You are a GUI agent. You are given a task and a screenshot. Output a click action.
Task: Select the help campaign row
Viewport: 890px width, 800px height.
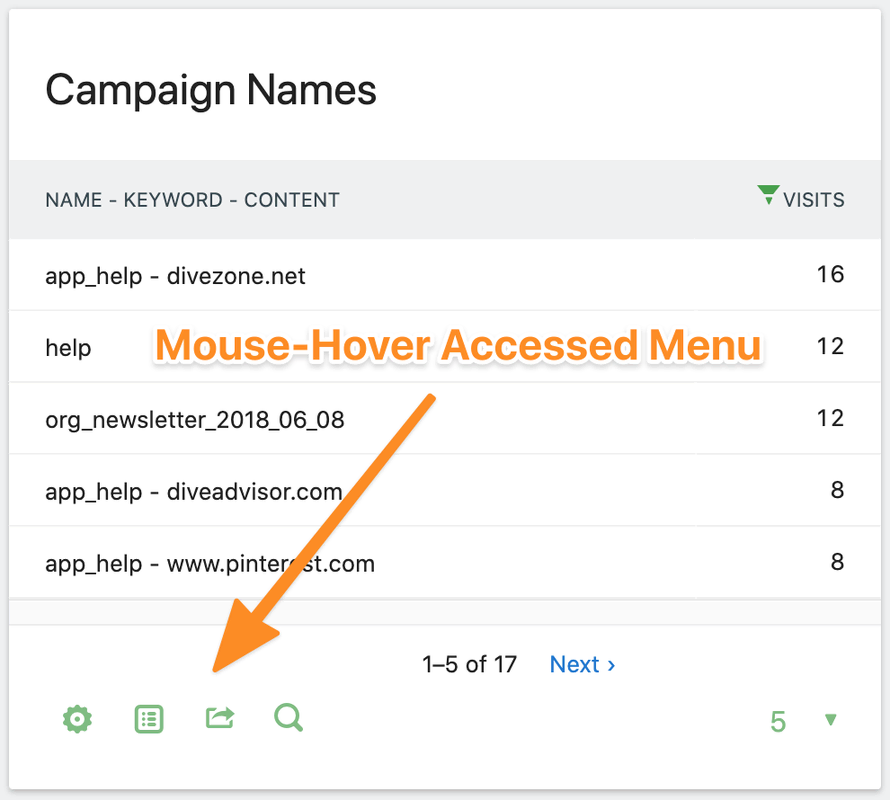pyautogui.click(x=445, y=346)
